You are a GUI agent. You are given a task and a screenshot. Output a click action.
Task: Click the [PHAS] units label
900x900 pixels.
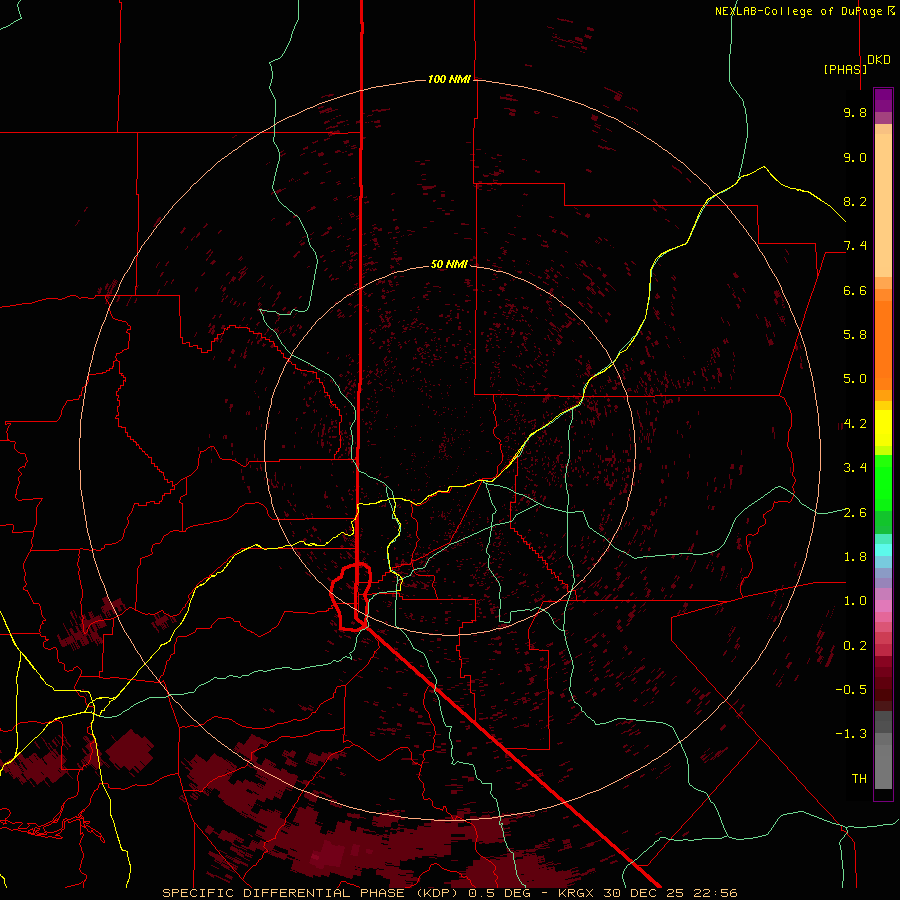(x=845, y=69)
